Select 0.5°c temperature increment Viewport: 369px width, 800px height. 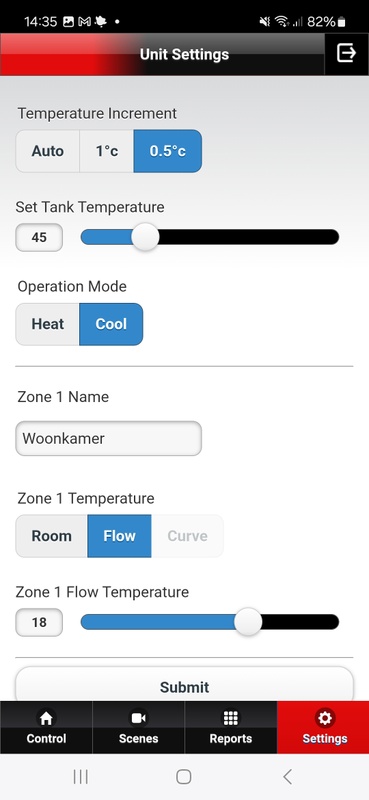(167, 151)
